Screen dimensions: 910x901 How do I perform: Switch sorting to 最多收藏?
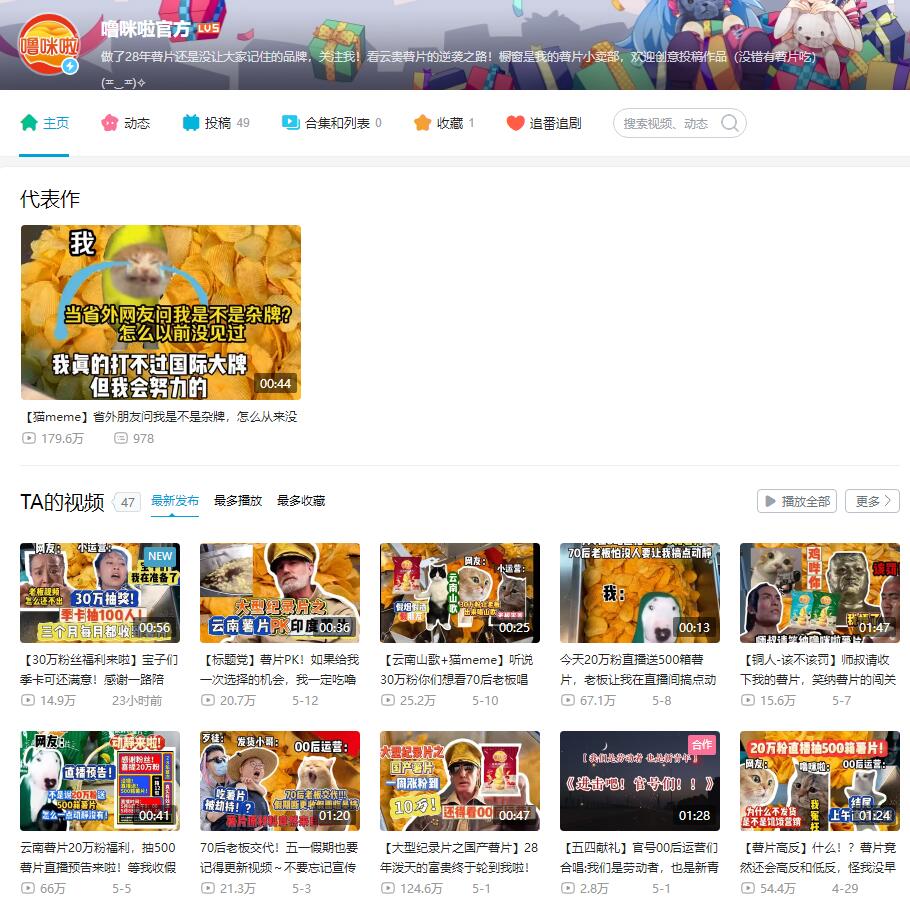[301, 501]
